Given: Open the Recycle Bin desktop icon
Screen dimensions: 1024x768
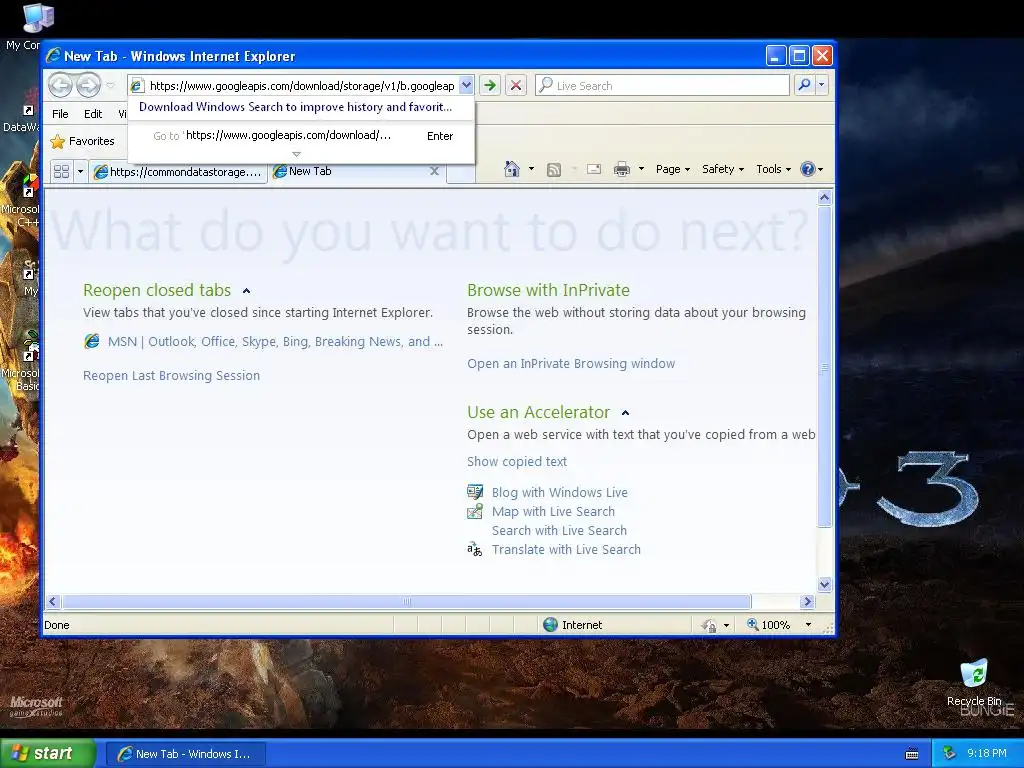Looking at the screenshot, I should click(974, 682).
